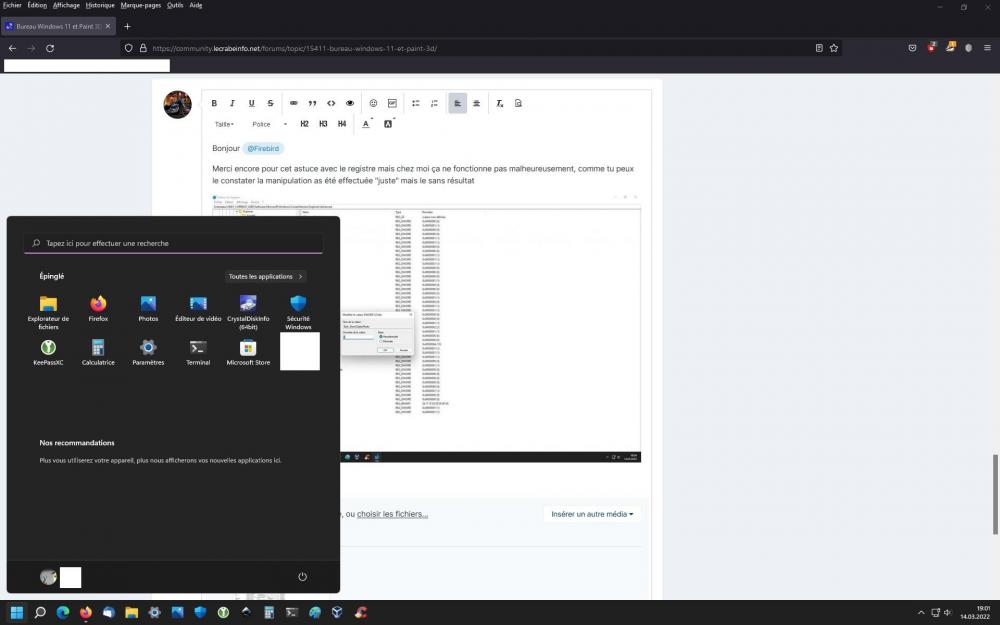Insert a quote block

click(x=312, y=103)
